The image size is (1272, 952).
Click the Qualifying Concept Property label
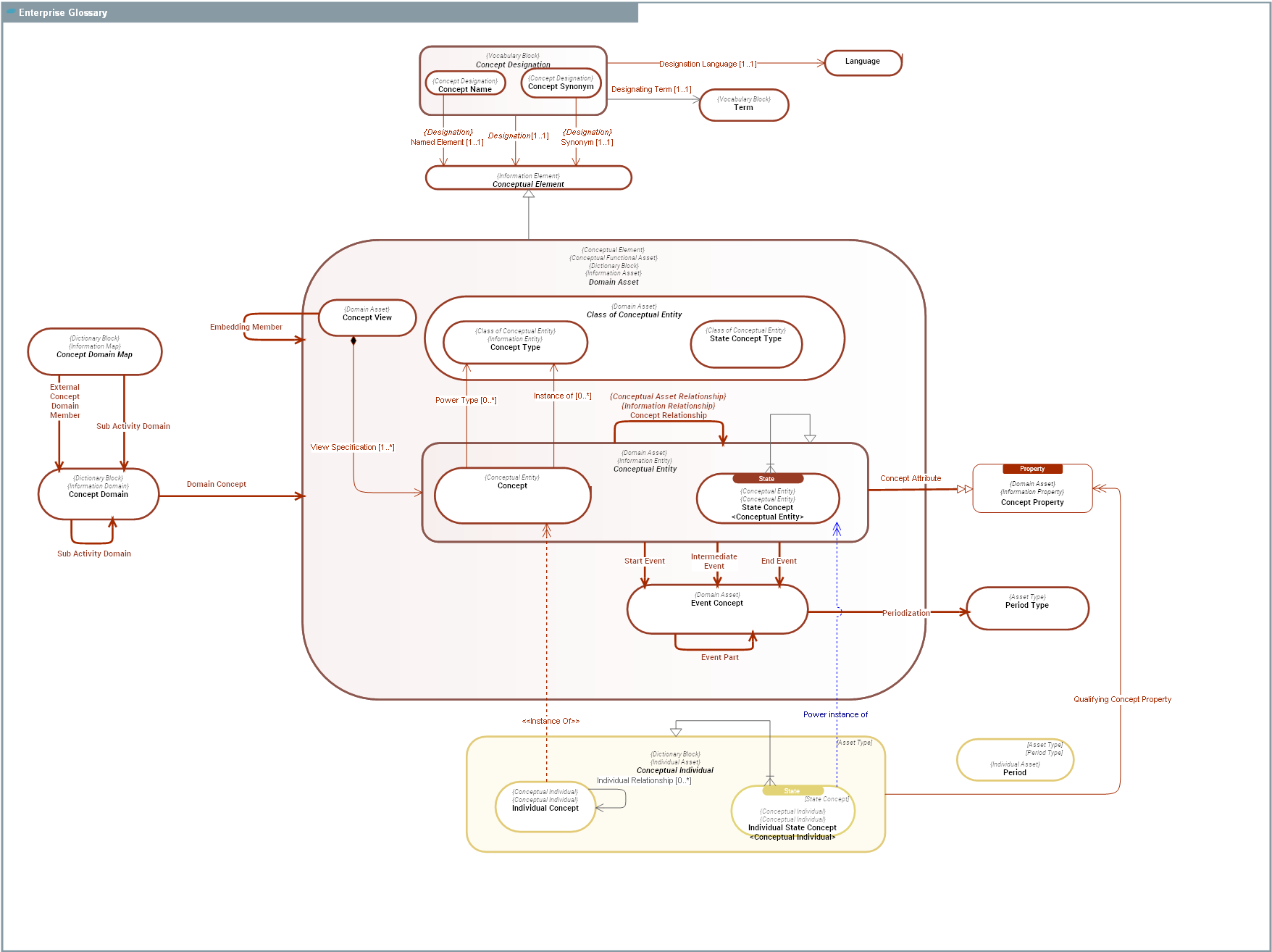[1121, 699]
